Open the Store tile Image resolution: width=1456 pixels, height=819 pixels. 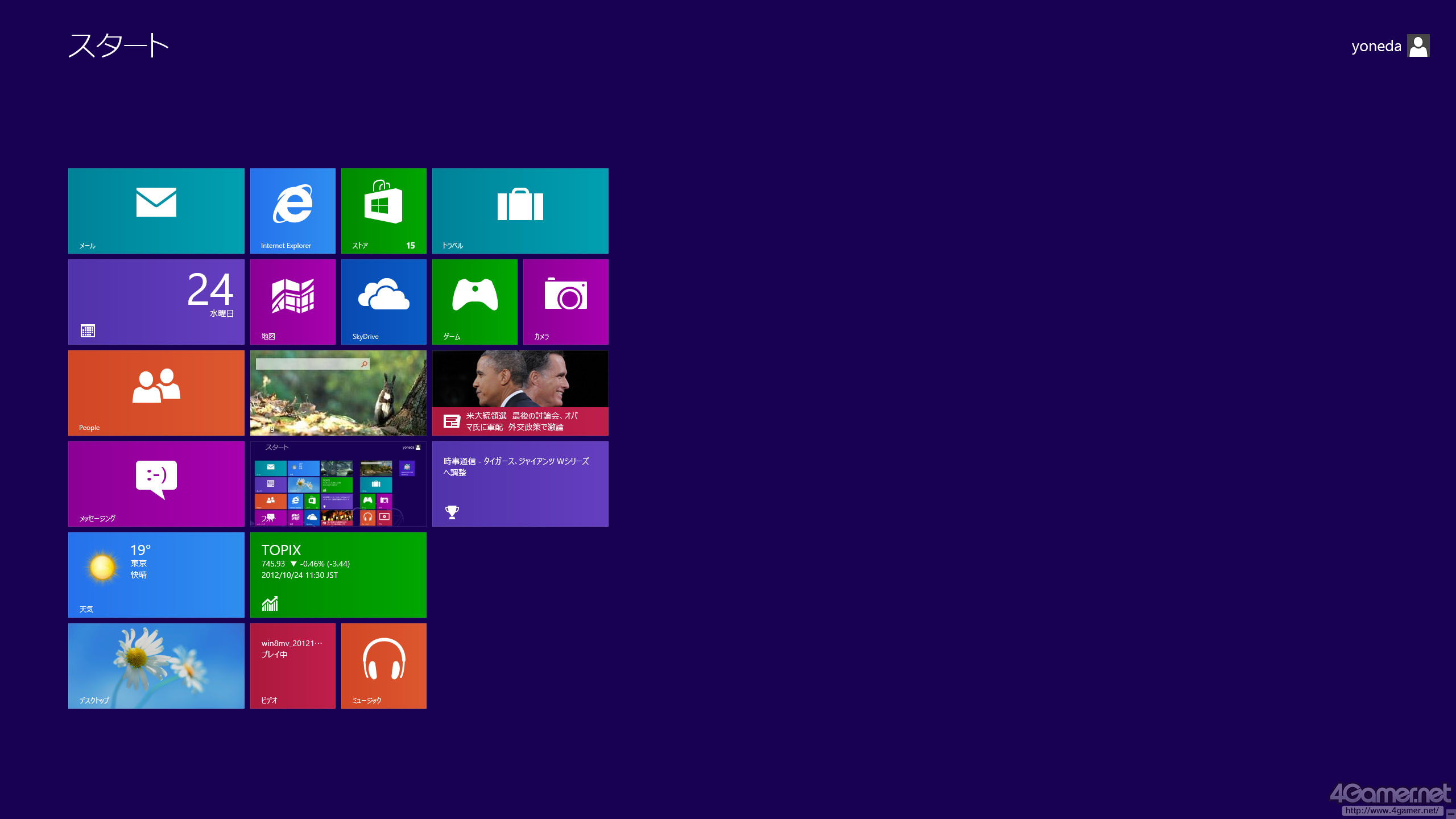pos(384,210)
